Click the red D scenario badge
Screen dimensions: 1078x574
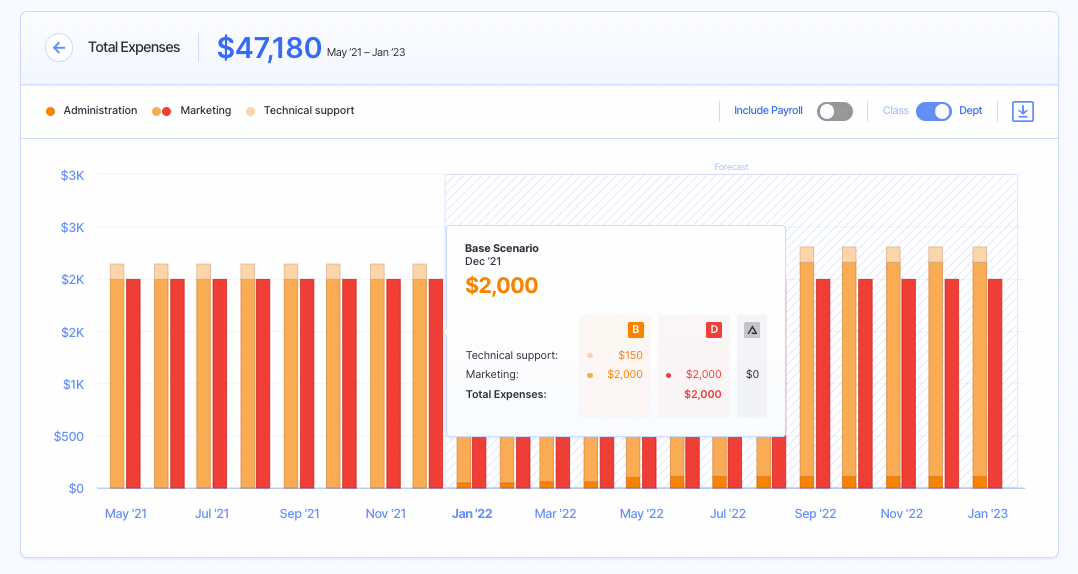pyautogui.click(x=714, y=330)
